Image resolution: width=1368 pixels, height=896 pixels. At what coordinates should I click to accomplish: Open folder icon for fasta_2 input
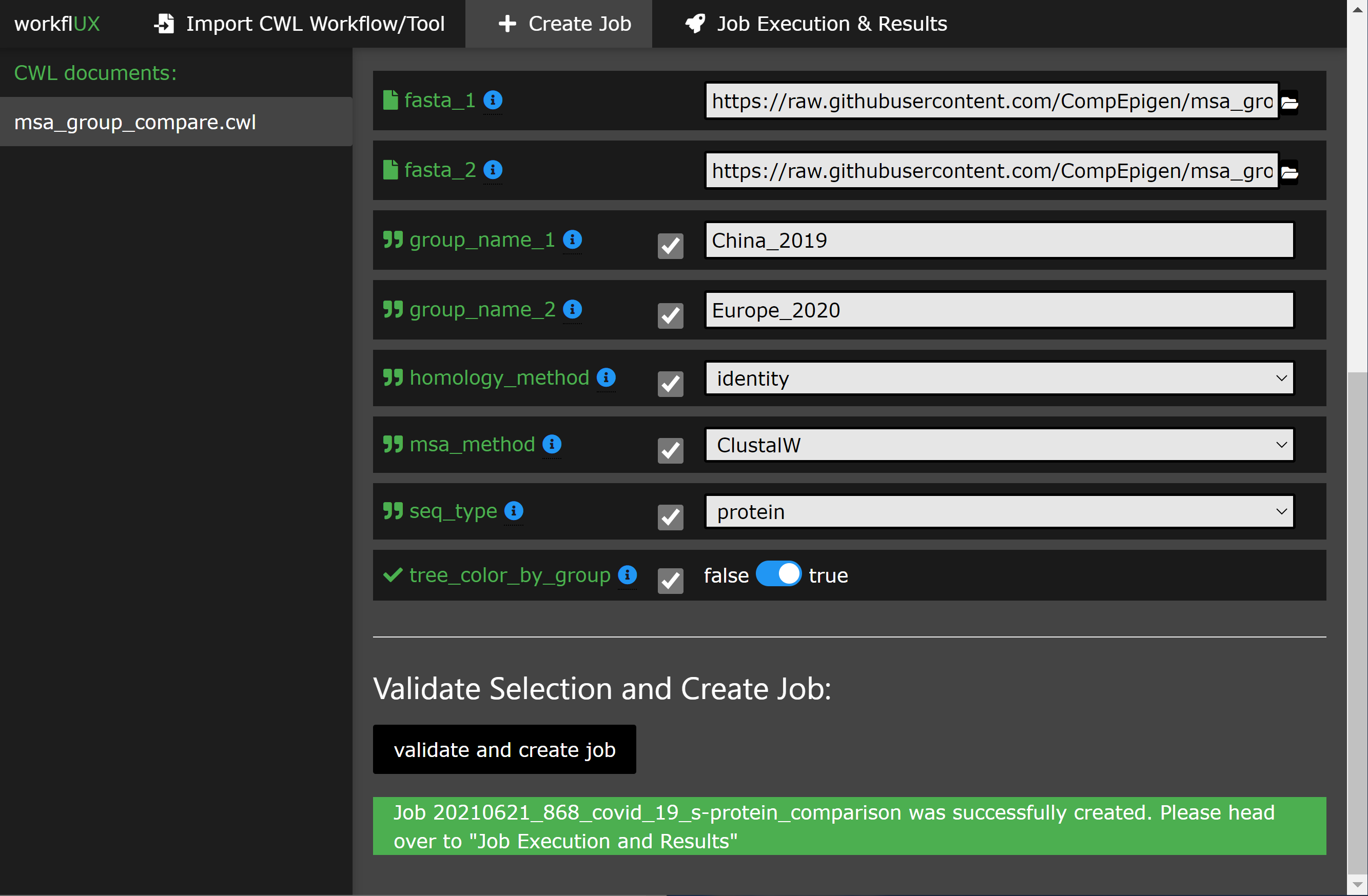[1289, 172]
